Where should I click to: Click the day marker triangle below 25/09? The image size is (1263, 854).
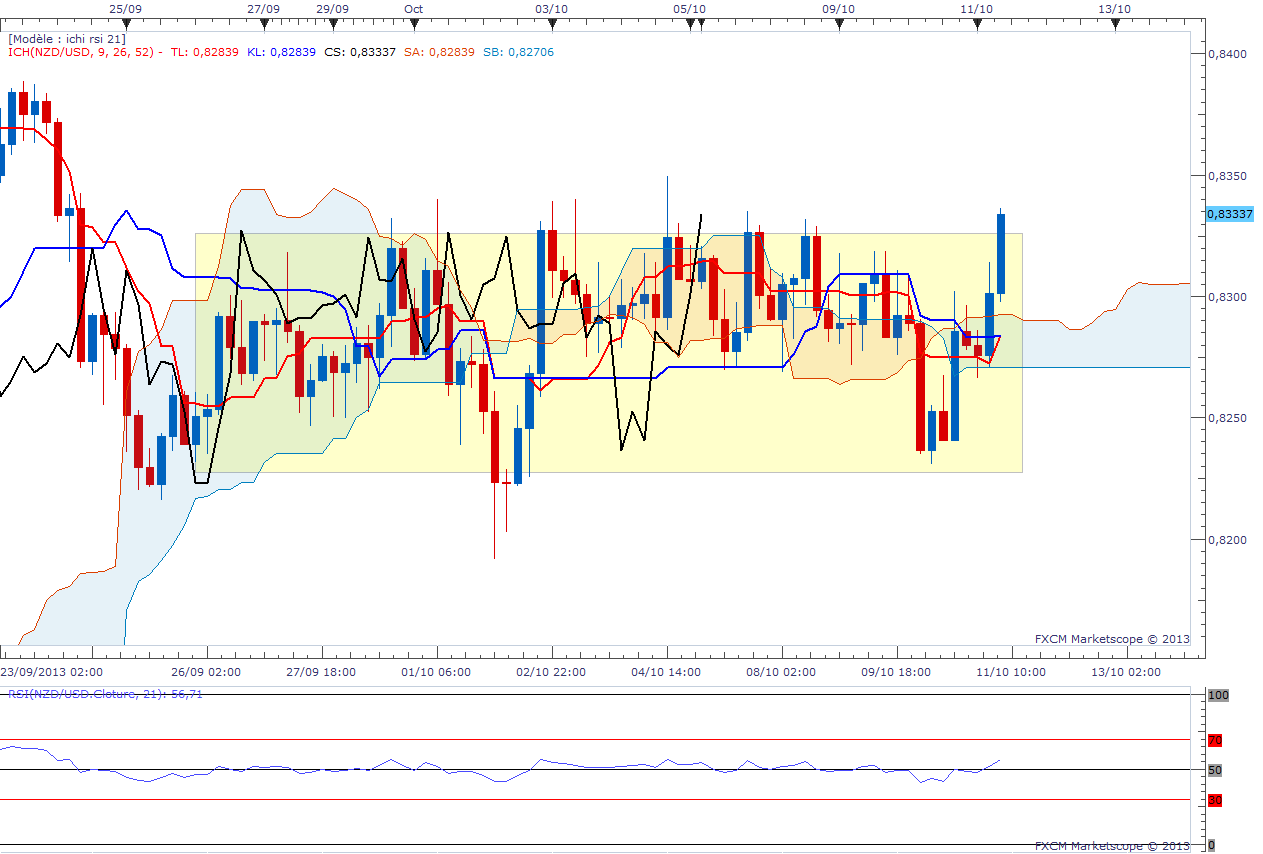click(x=124, y=24)
